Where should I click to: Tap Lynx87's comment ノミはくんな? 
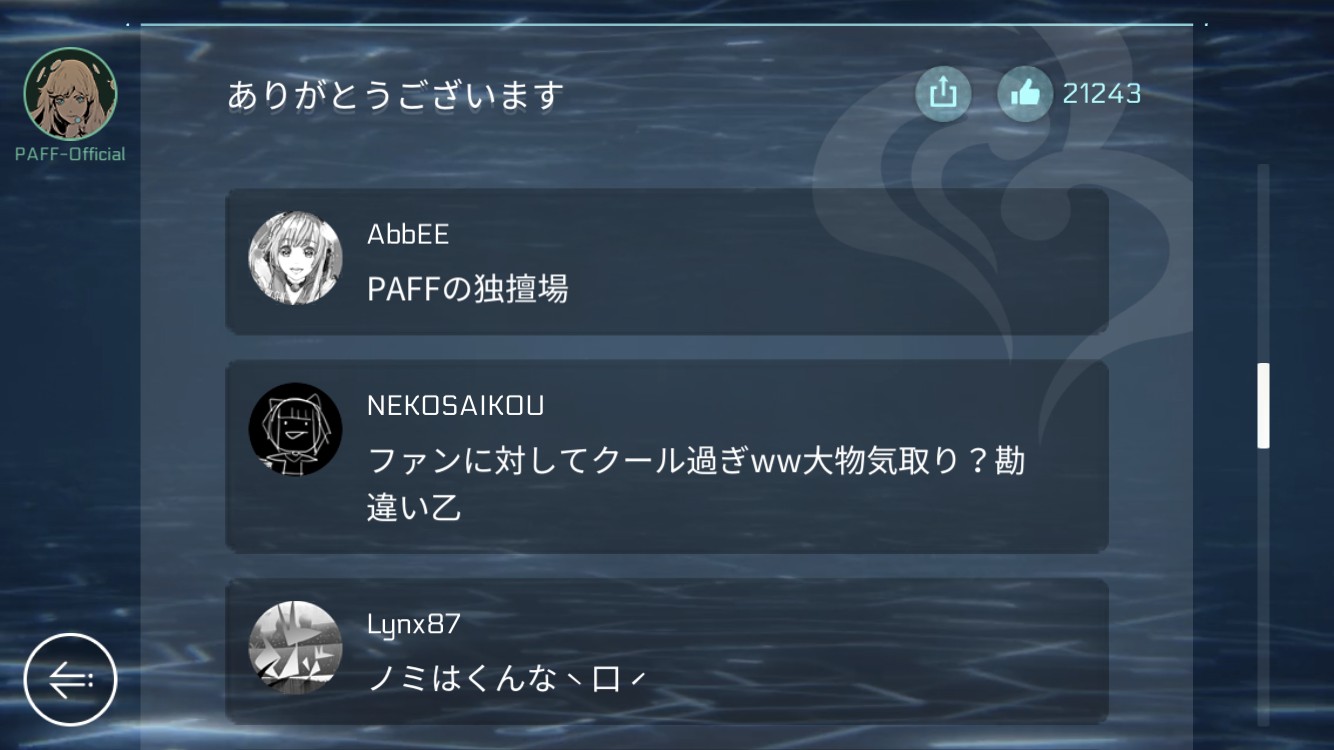click(507, 680)
